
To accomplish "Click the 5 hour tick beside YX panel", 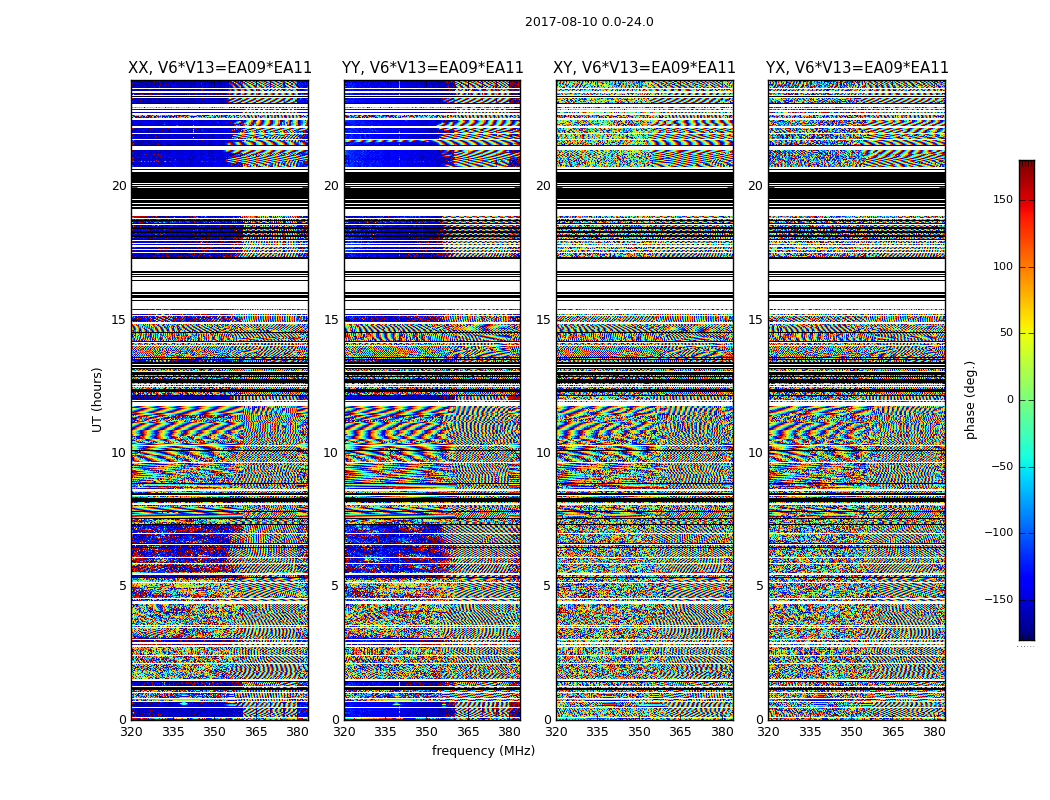I will [759, 586].
